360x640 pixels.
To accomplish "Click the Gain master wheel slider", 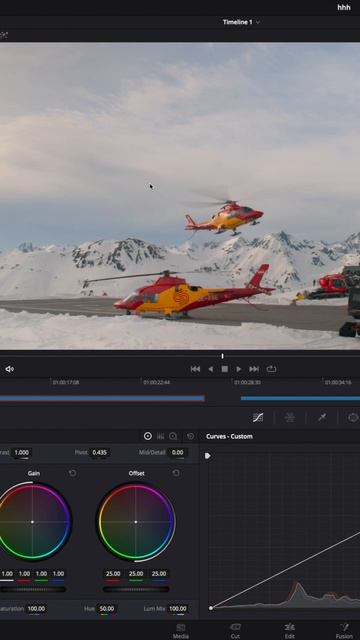I will [x=33, y=589].
